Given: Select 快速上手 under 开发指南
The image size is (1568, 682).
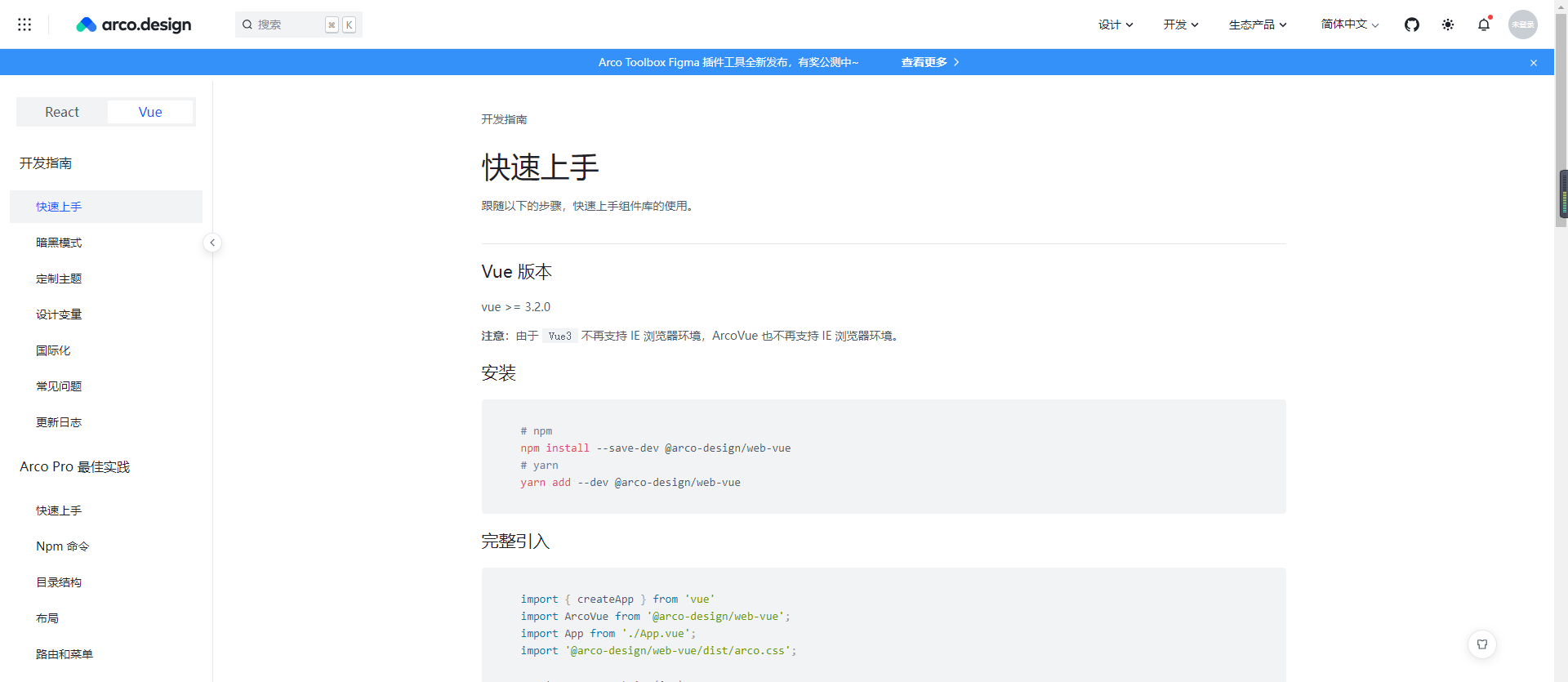Looking at the screenshot, I should tap(106, 207).
